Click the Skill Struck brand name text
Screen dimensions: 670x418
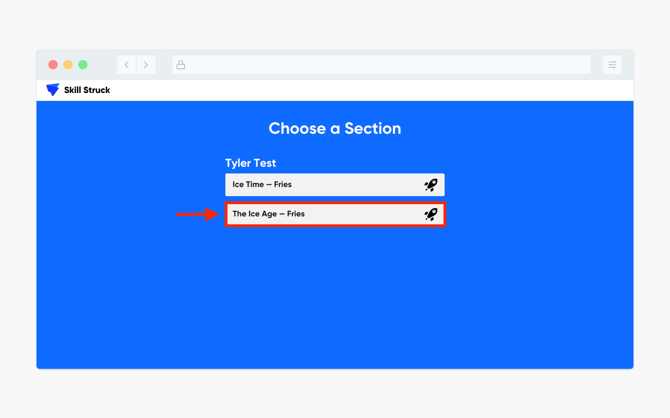click(x=87, y=90)
